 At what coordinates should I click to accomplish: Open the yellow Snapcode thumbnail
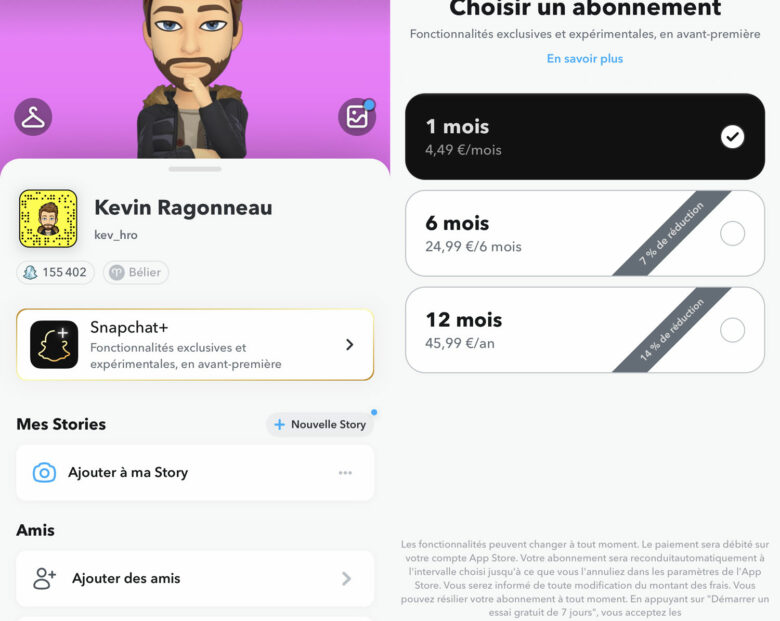[48, 218]
